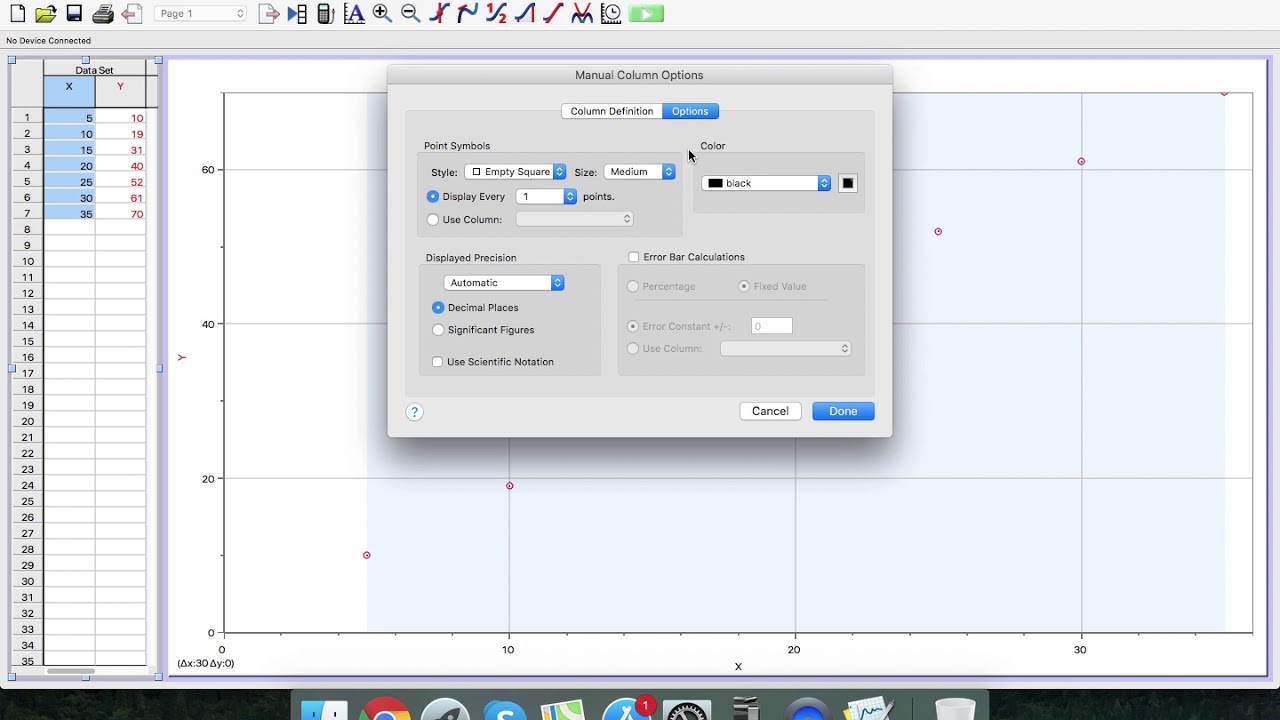Open the Automatic precision dropdown
The width and height of the screenshot is (1280, 720).
coord(504,283)
